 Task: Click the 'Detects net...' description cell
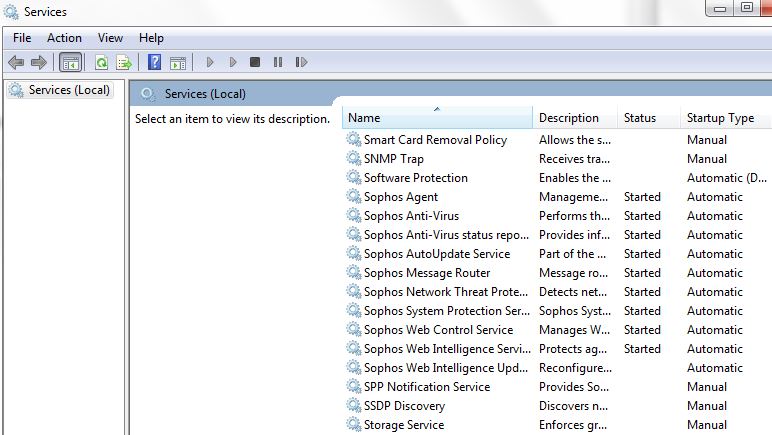pyautogui.click(x=573, y=292)
